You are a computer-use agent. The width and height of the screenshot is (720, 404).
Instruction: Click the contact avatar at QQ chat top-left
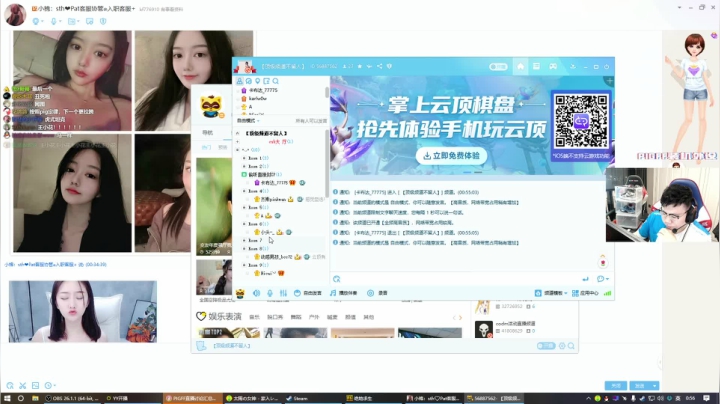pyautogui.click(x=15, y=14)
